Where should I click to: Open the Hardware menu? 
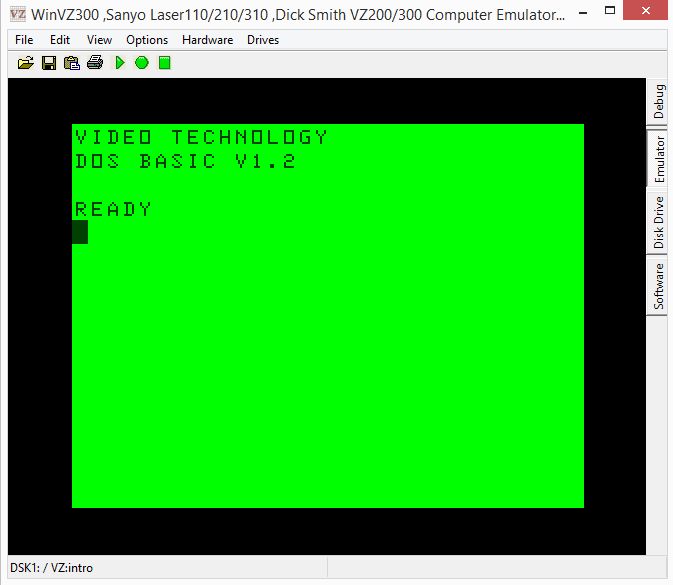coord(207,40)
